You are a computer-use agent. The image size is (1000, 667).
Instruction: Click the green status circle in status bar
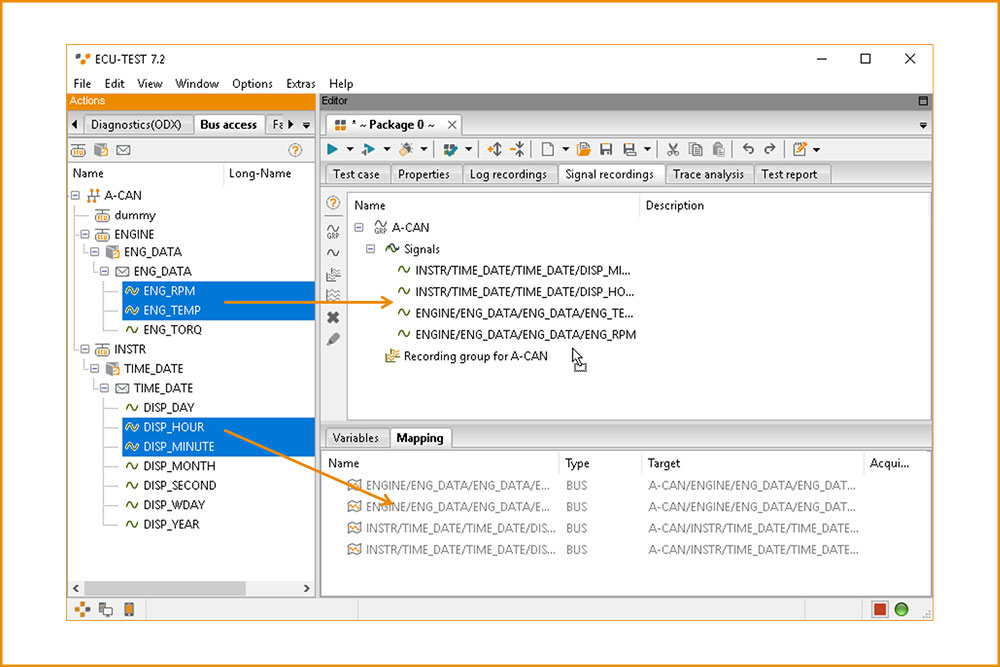point(901,610)
